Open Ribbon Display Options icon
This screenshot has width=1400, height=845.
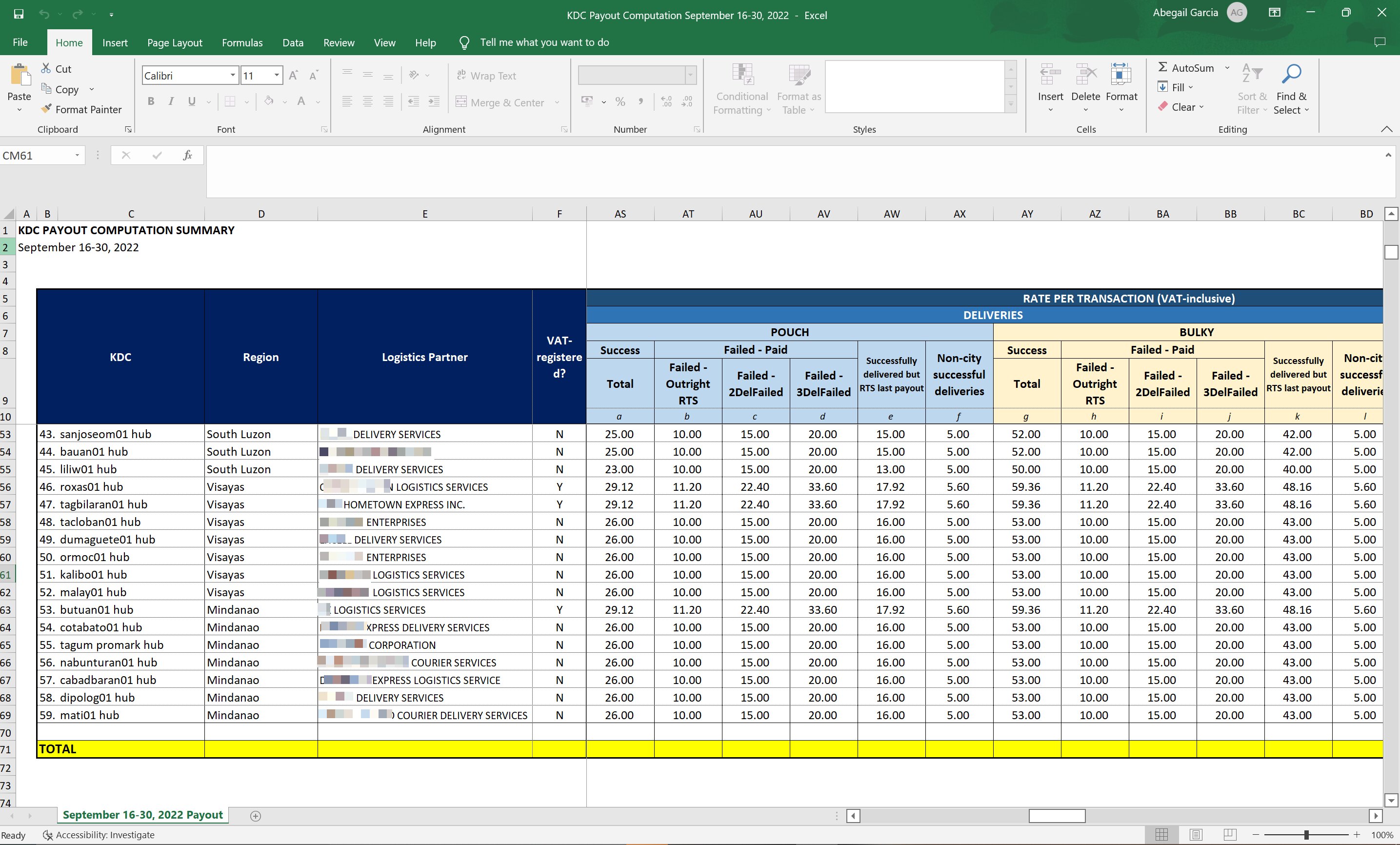pyautogui.click(x=1275, y=13)
